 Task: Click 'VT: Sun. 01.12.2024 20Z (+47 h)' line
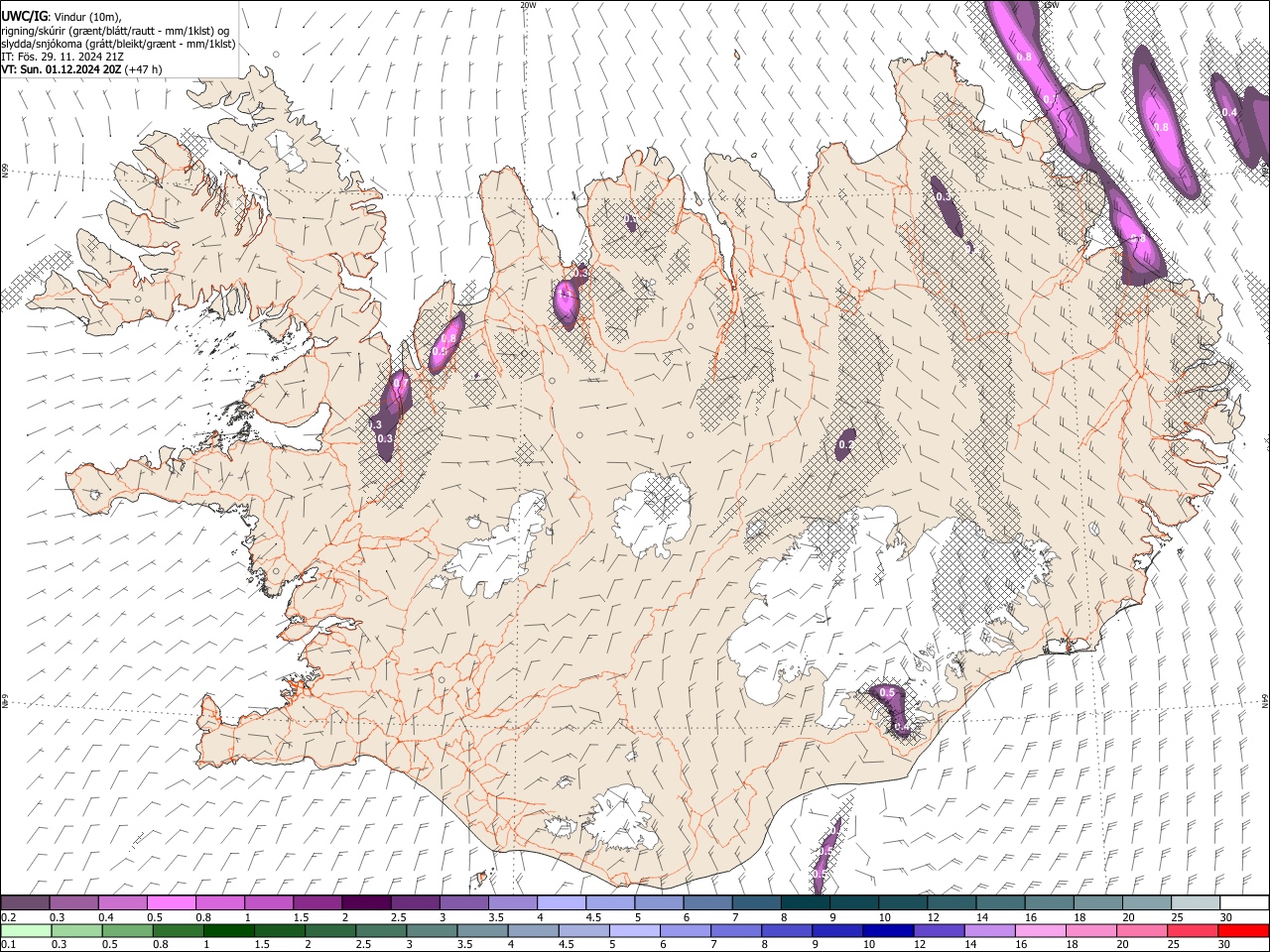click(x=81, y=69)
